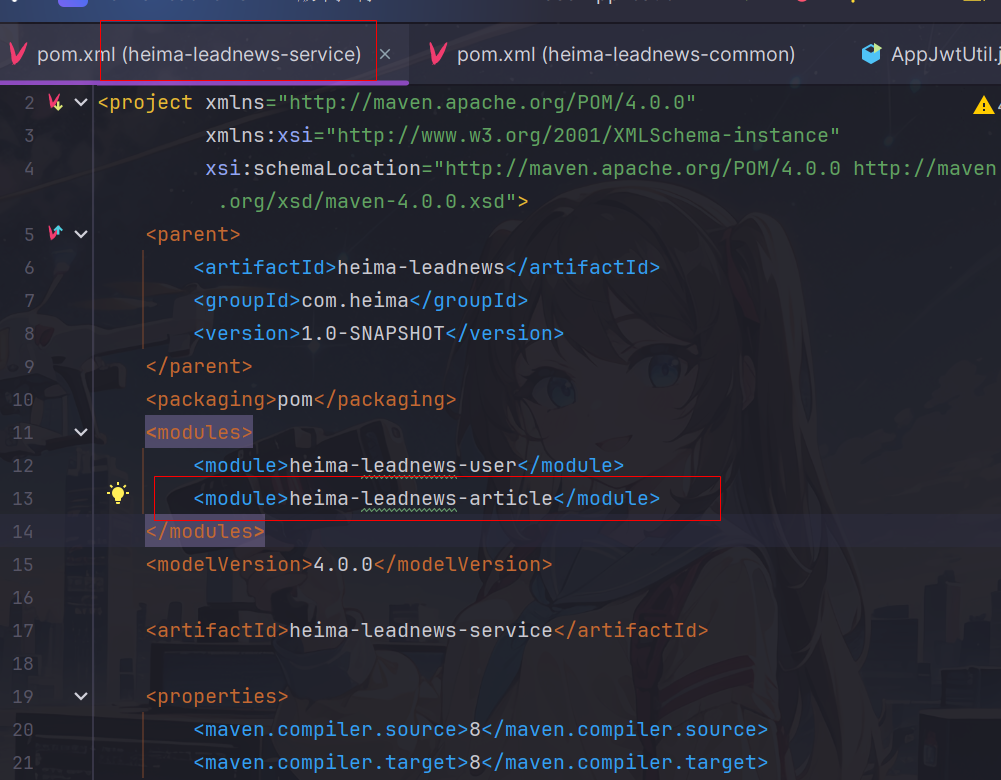Click the packaging pom value

click(x=295, y=400)
